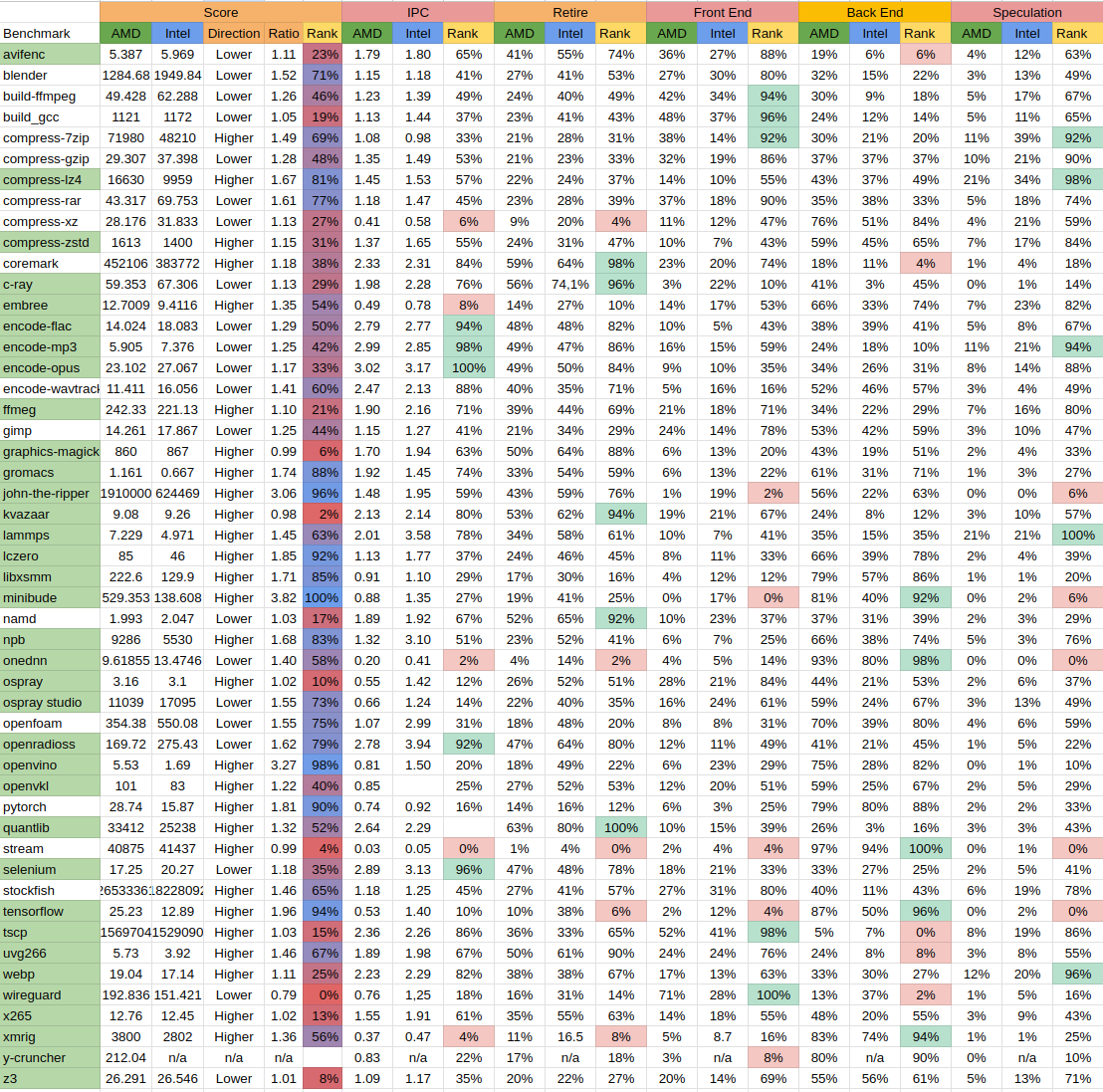Select stream's 100% Back End Rank cell
This screenshot has width=1103, height=1092.
925,848
